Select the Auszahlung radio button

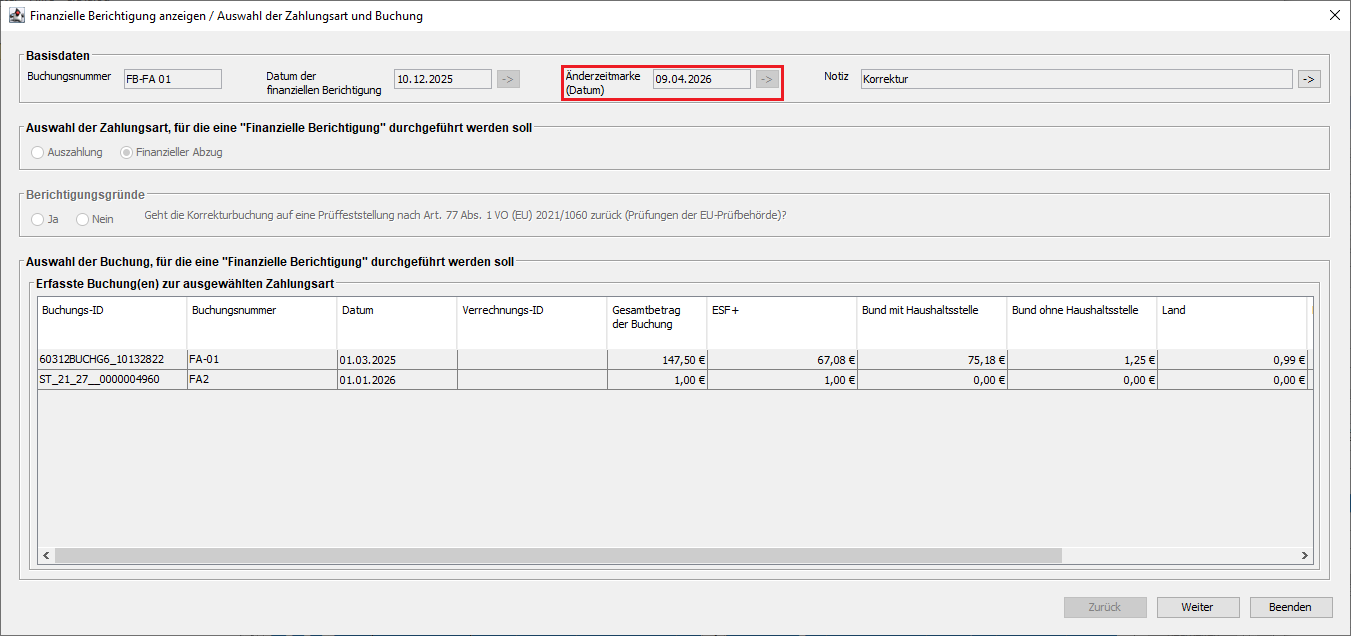(x=38, y=152)
